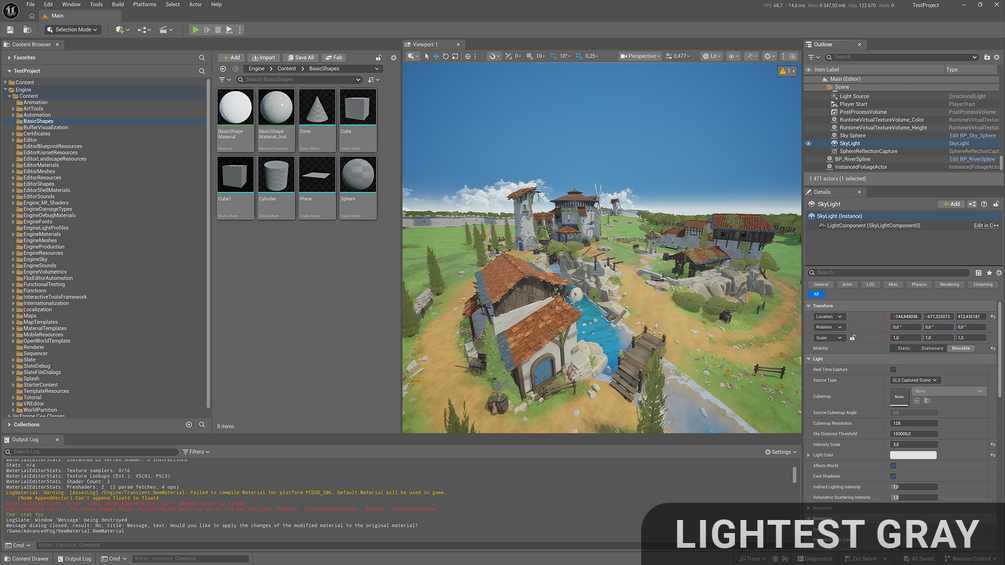
Task: Enable Real Time Capture checkbox
Action: pyautogui.click(x=893, y=370)
